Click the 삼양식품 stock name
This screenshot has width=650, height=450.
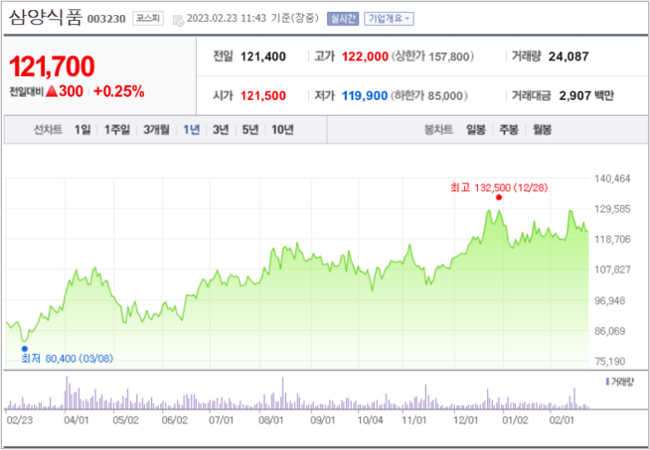coord(46,18)
